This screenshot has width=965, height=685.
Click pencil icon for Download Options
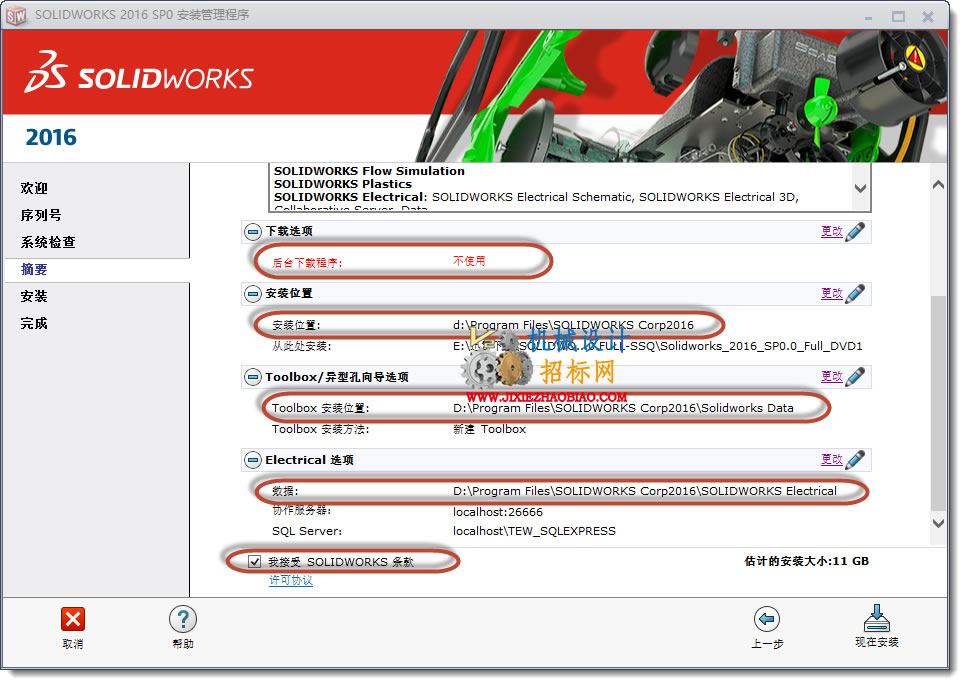(x=855, y=231)
